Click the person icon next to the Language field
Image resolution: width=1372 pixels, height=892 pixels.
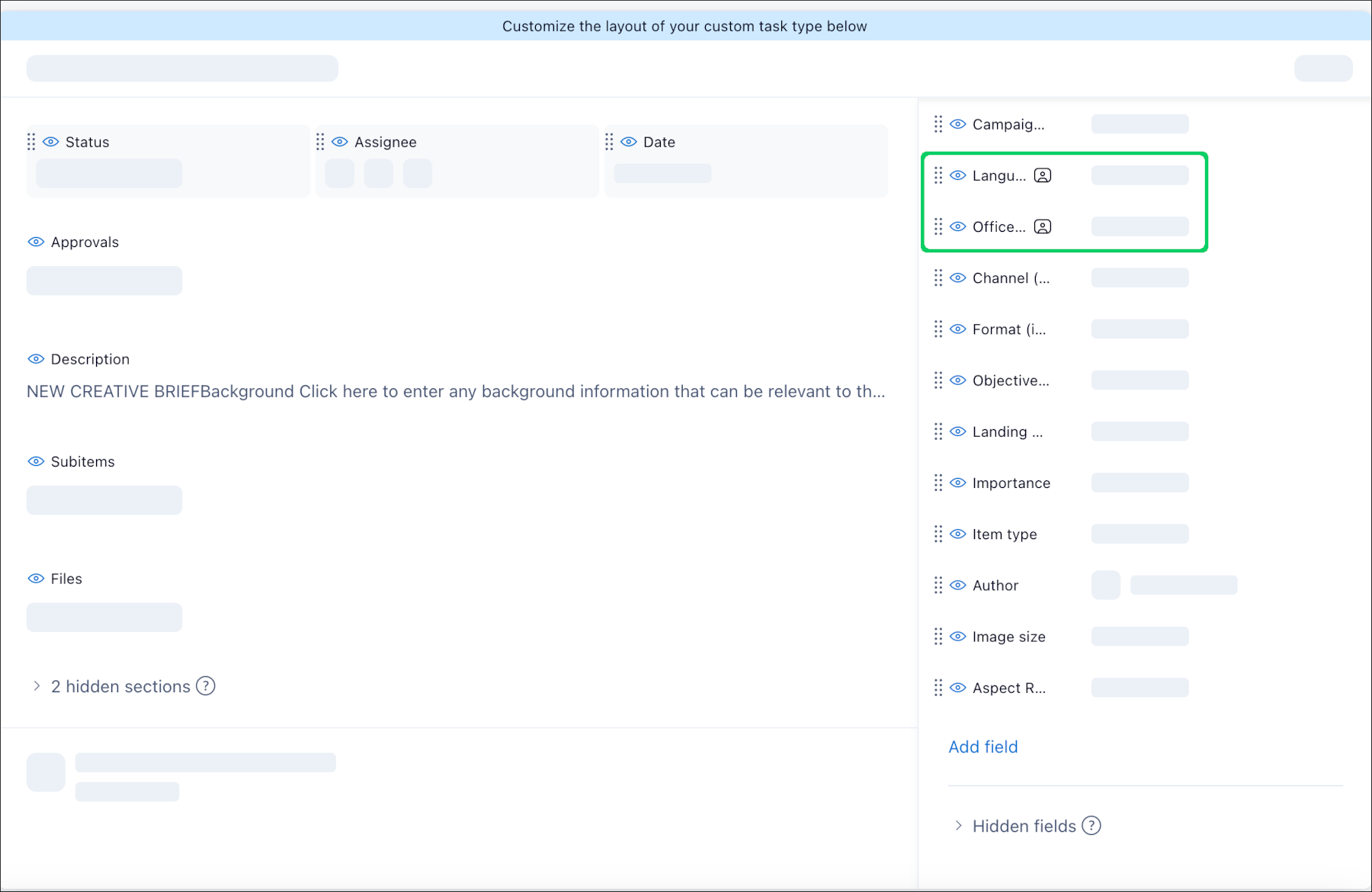tap(1042, 175)
